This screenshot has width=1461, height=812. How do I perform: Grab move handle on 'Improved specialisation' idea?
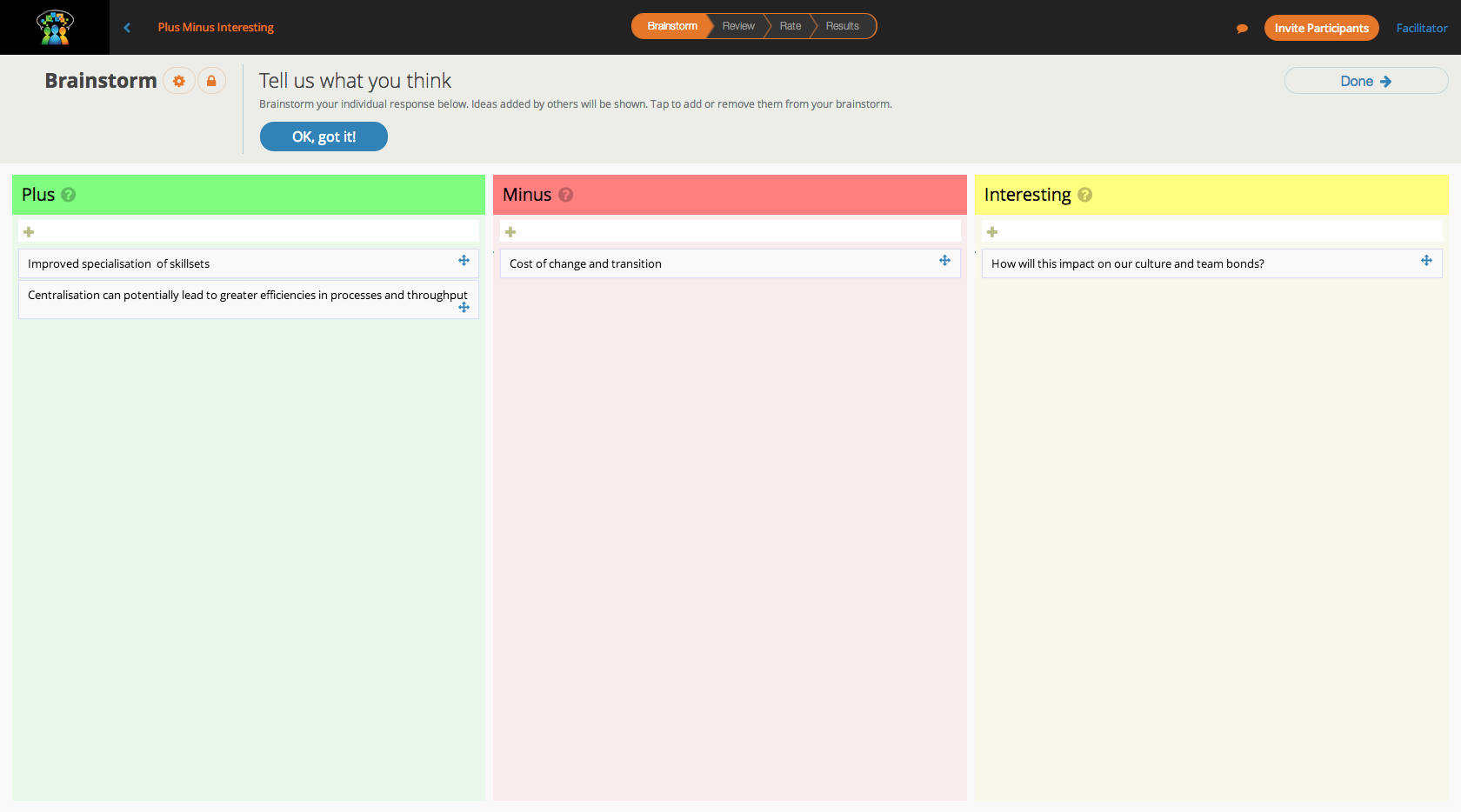tap(464, 261)
